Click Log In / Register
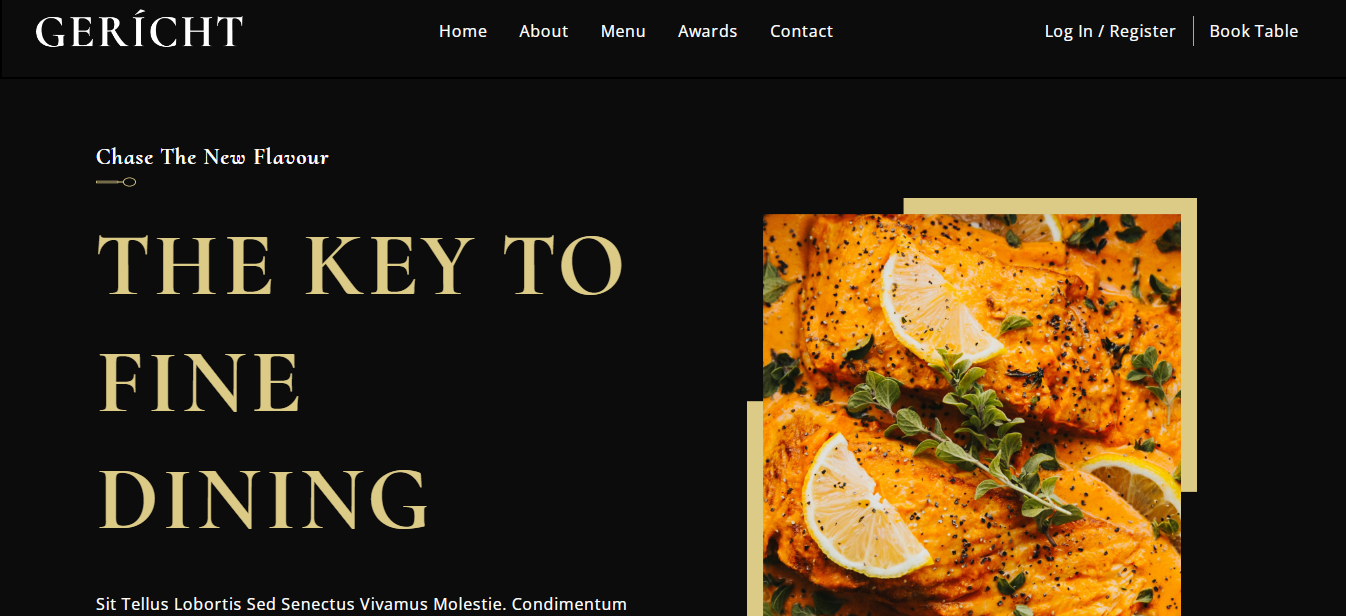 (1110, 31)
